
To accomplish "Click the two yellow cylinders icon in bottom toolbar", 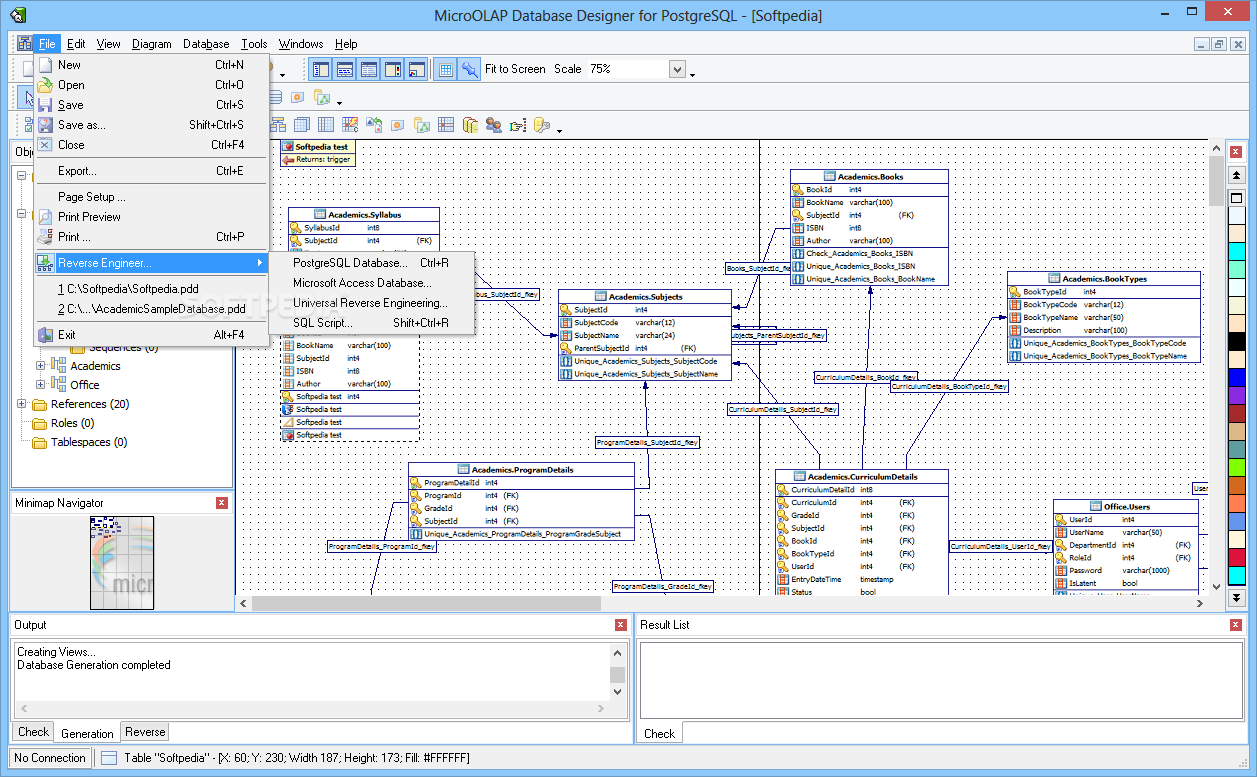I will click(x=469, y=126).
